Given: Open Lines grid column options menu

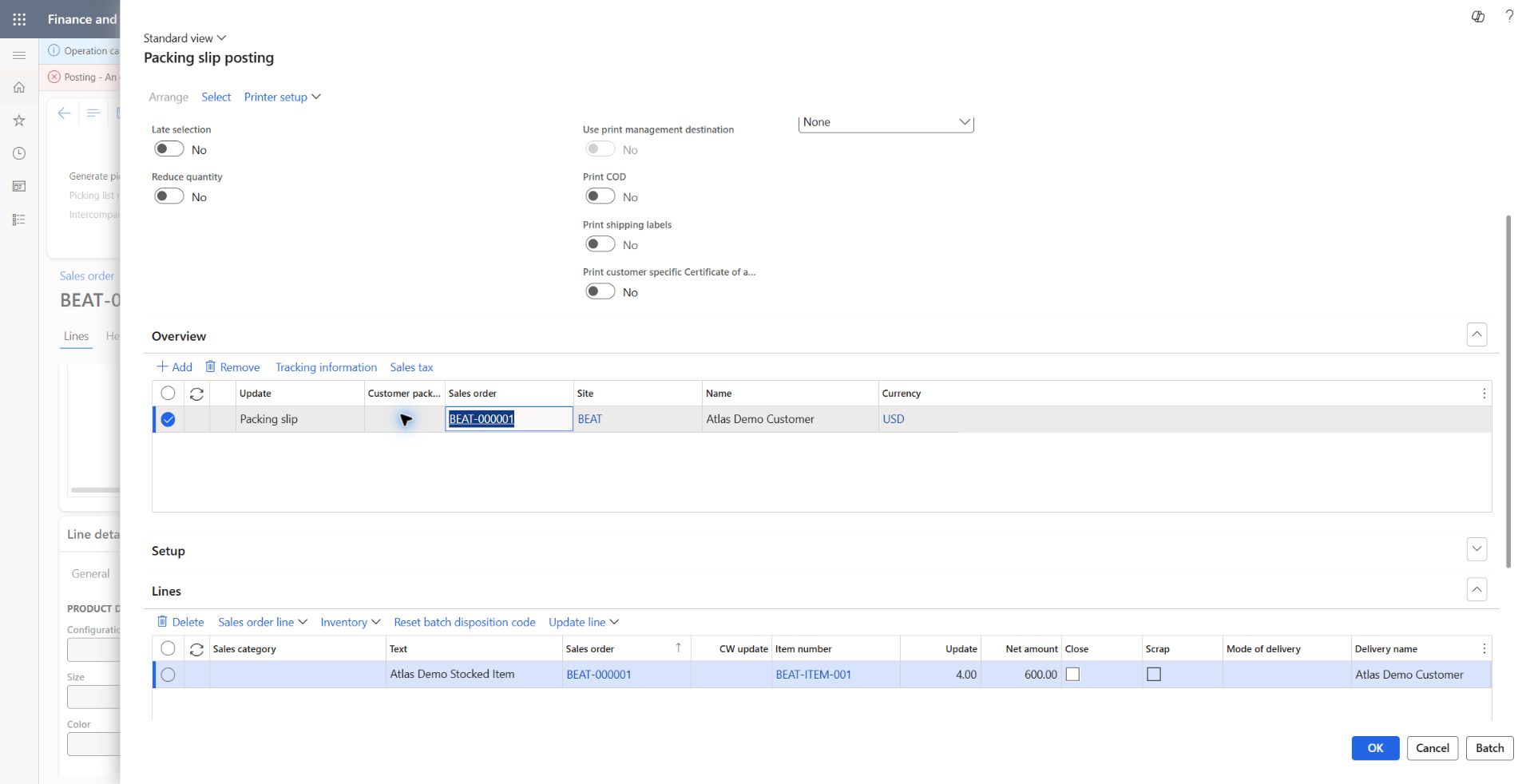Looking at the screenshot, I should click(1484, 649).
